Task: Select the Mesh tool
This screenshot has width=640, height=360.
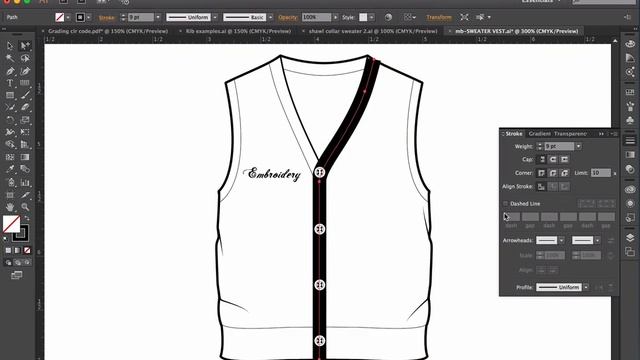Action: [10, 157]
